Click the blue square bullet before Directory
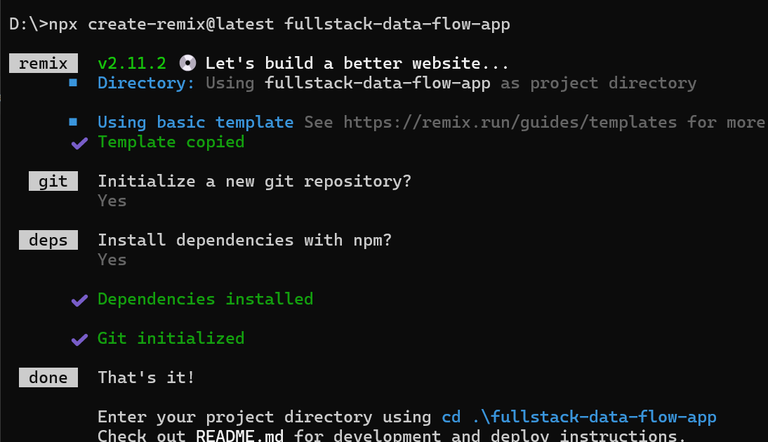768x442 pixels. click(74, 83)
